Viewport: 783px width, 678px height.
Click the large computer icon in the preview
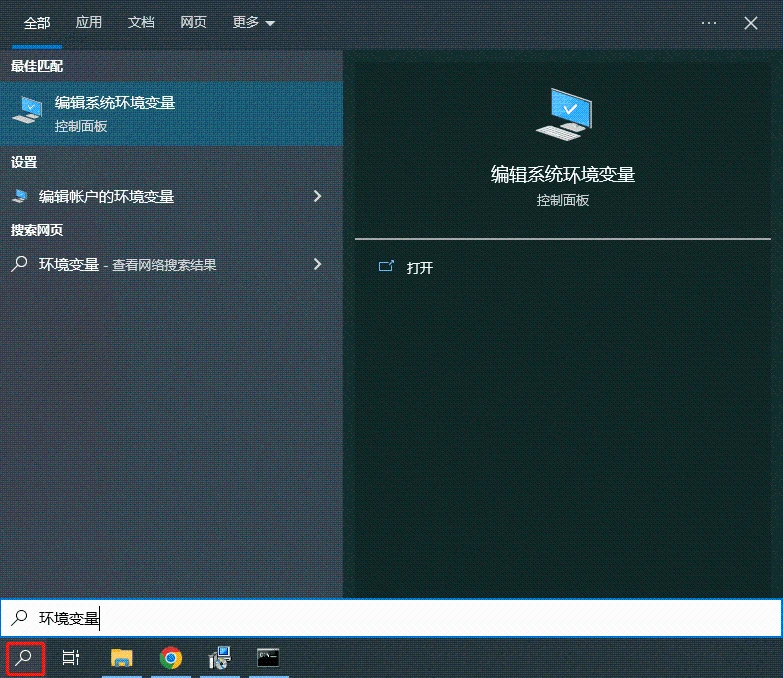[x=563, y=114]
